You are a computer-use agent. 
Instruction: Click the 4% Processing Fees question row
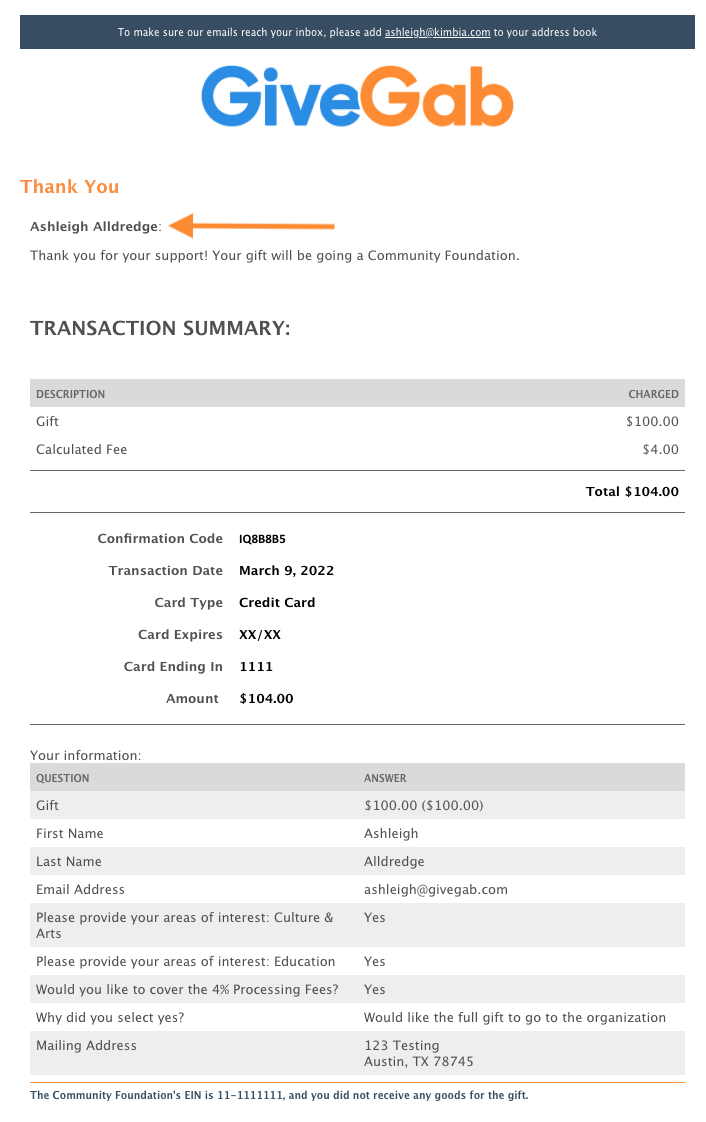[x=357, y=989]
